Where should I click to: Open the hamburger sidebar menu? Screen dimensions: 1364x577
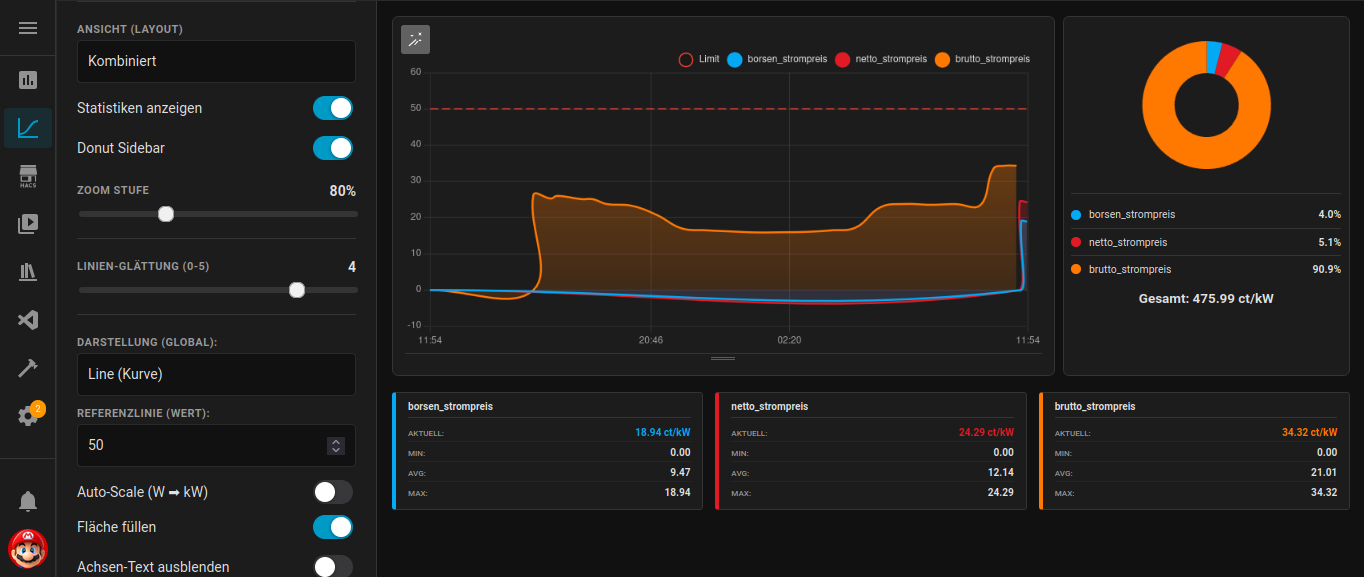[x=28, y=28]
